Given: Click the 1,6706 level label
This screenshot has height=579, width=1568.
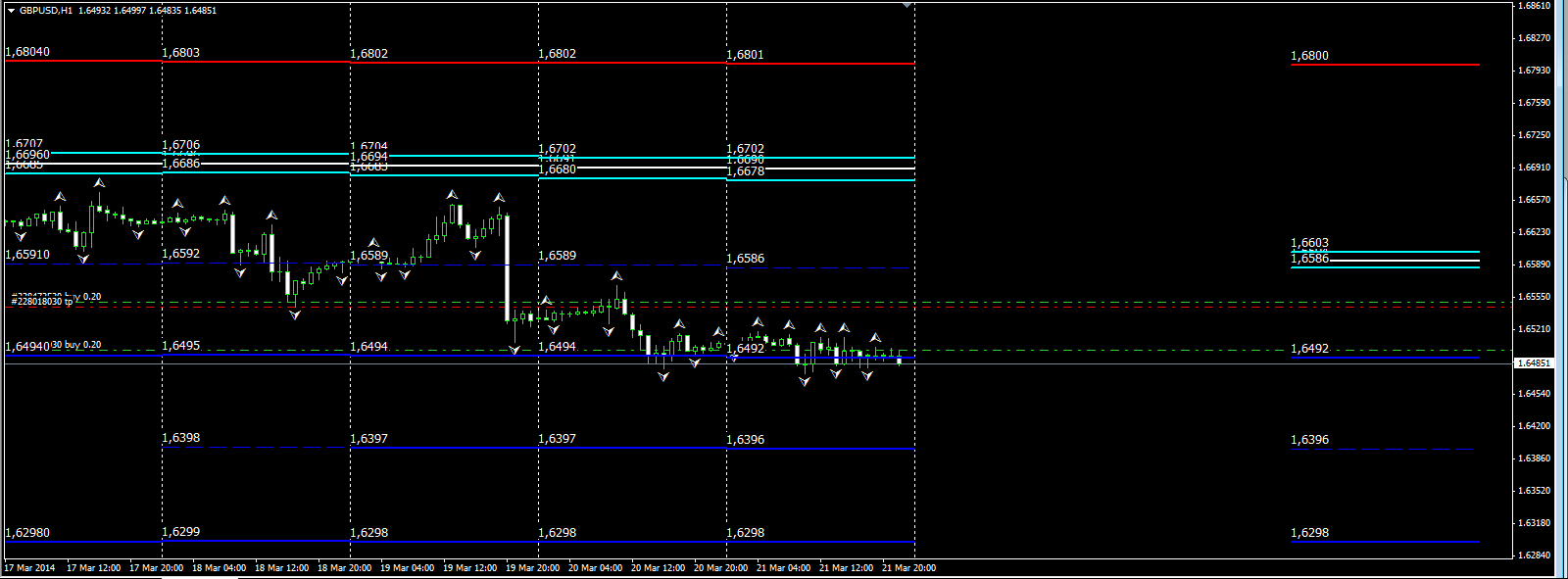Looking at the screenshot, I should click(180, 145).
